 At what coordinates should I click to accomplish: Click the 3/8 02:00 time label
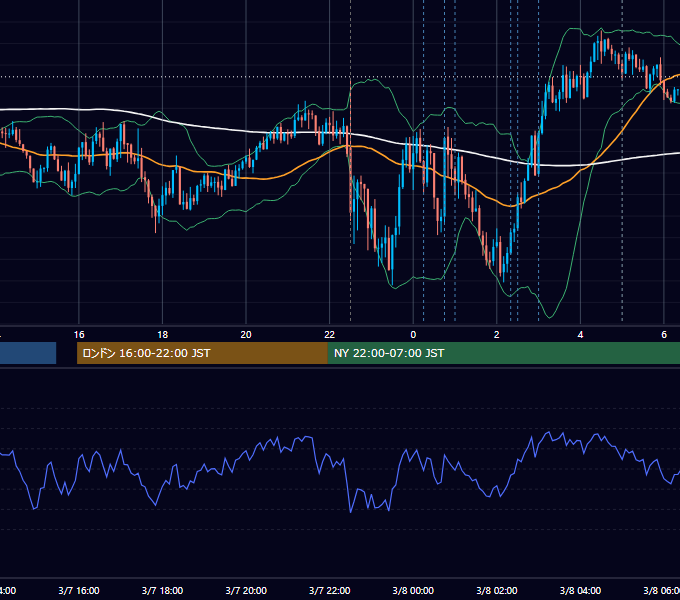pos(497,590)
